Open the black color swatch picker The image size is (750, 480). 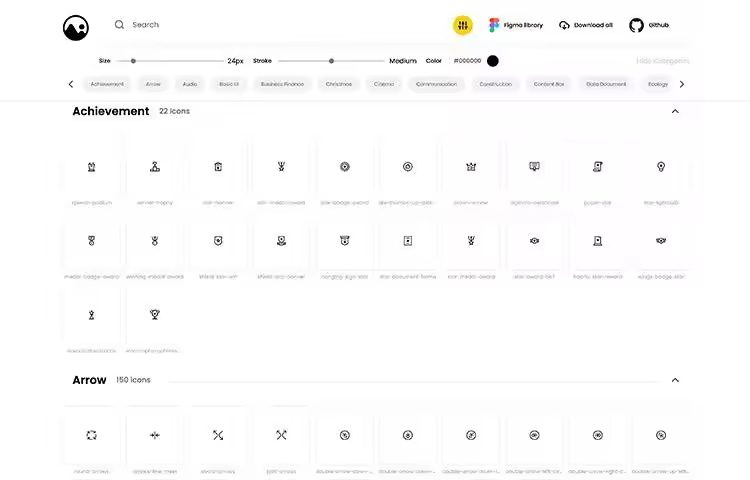click(493, 61)
